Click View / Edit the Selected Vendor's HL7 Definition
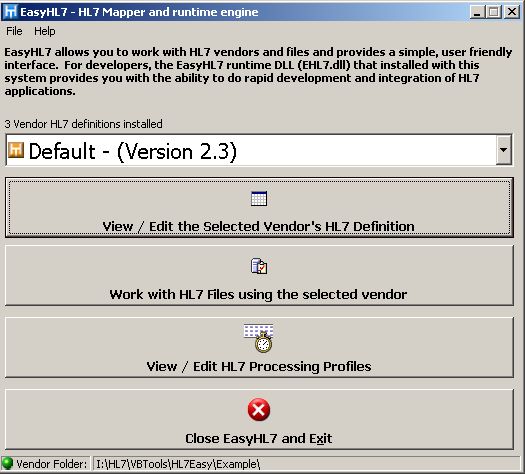 [x=259, y=208]
